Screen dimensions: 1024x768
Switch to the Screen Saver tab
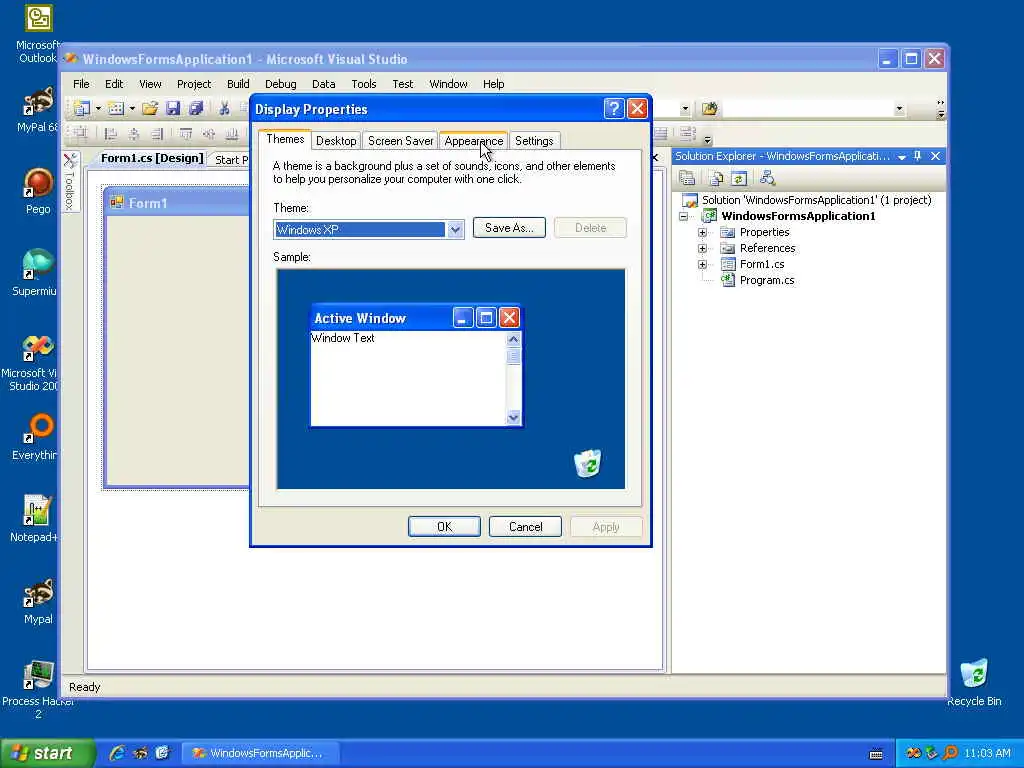coord(400,140)
